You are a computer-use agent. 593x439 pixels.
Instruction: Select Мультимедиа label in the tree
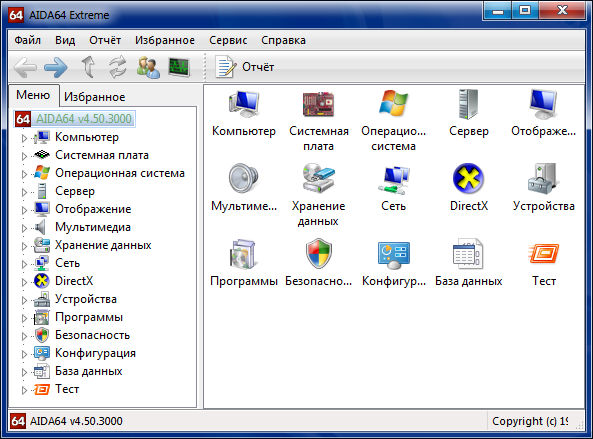coord(93,227)
